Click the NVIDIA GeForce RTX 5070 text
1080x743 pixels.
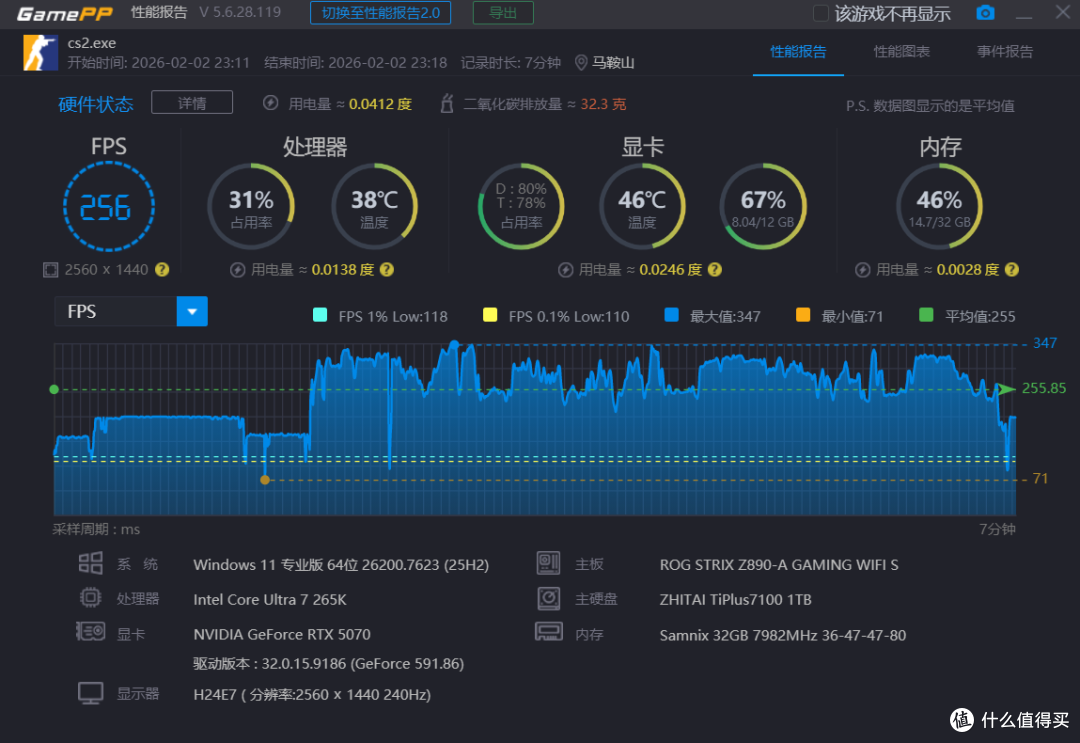(282, 634)
